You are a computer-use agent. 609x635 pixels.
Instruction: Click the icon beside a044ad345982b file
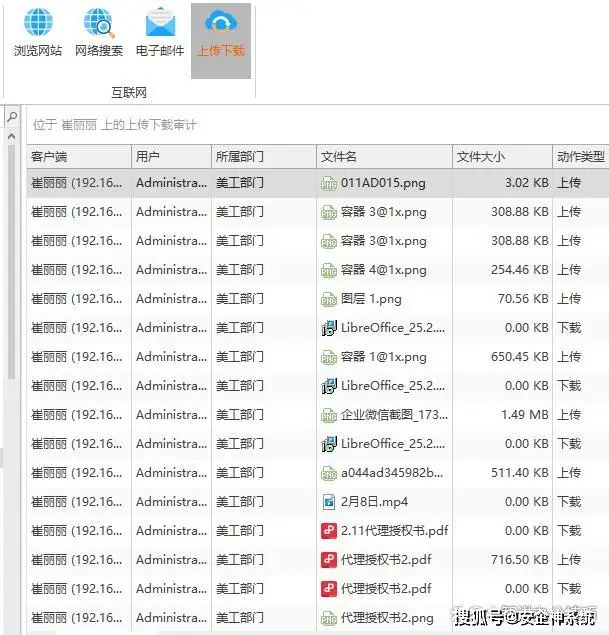[x=329, y=473]
